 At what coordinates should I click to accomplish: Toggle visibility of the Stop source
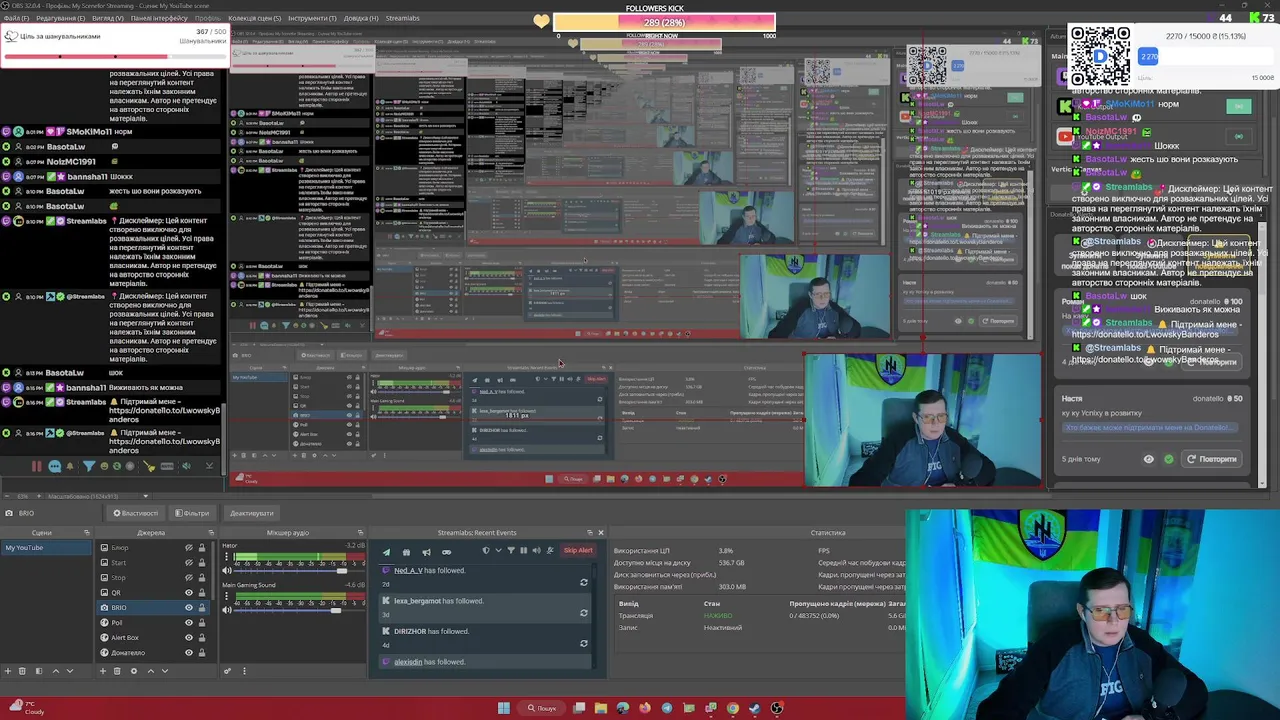tap(189, 578)
